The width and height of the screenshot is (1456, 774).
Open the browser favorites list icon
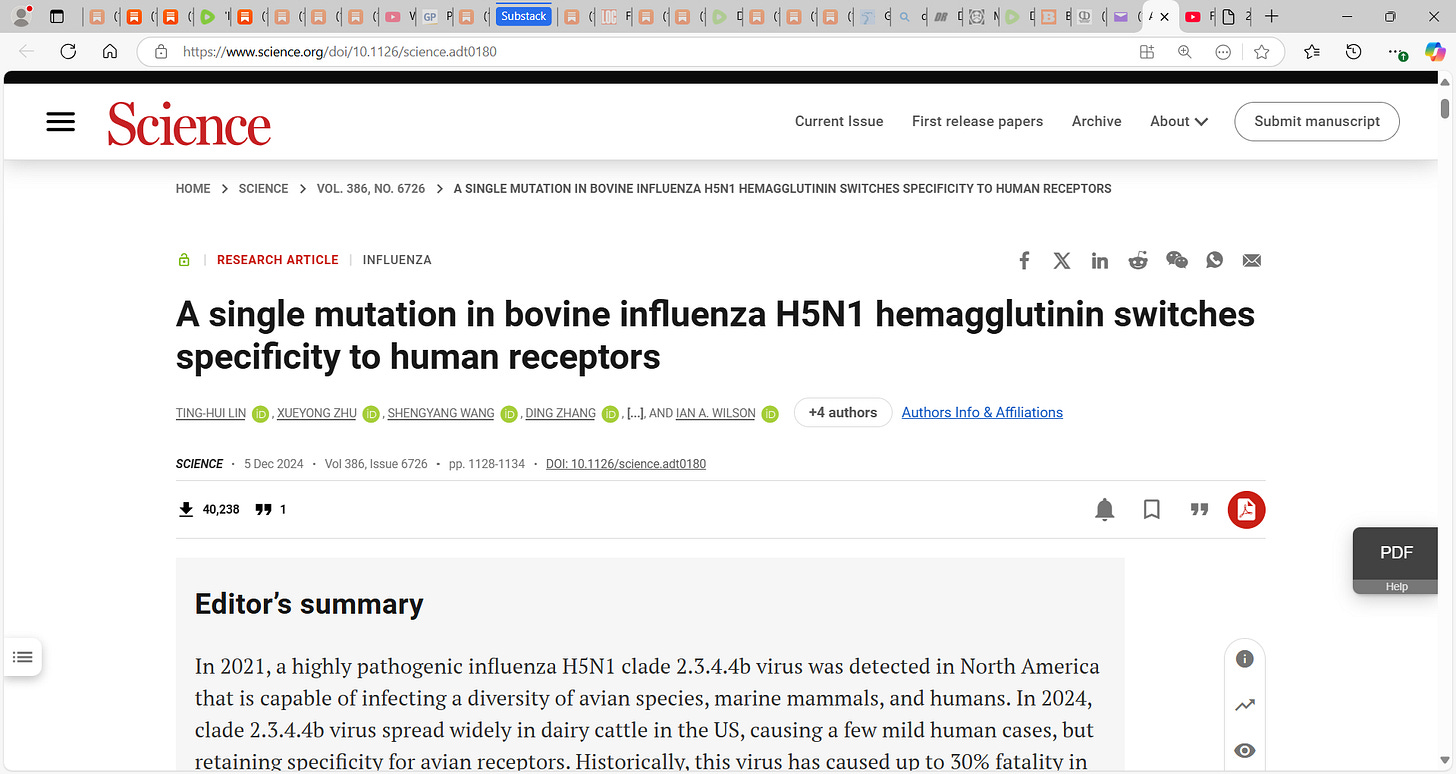tap(1312, 52)
